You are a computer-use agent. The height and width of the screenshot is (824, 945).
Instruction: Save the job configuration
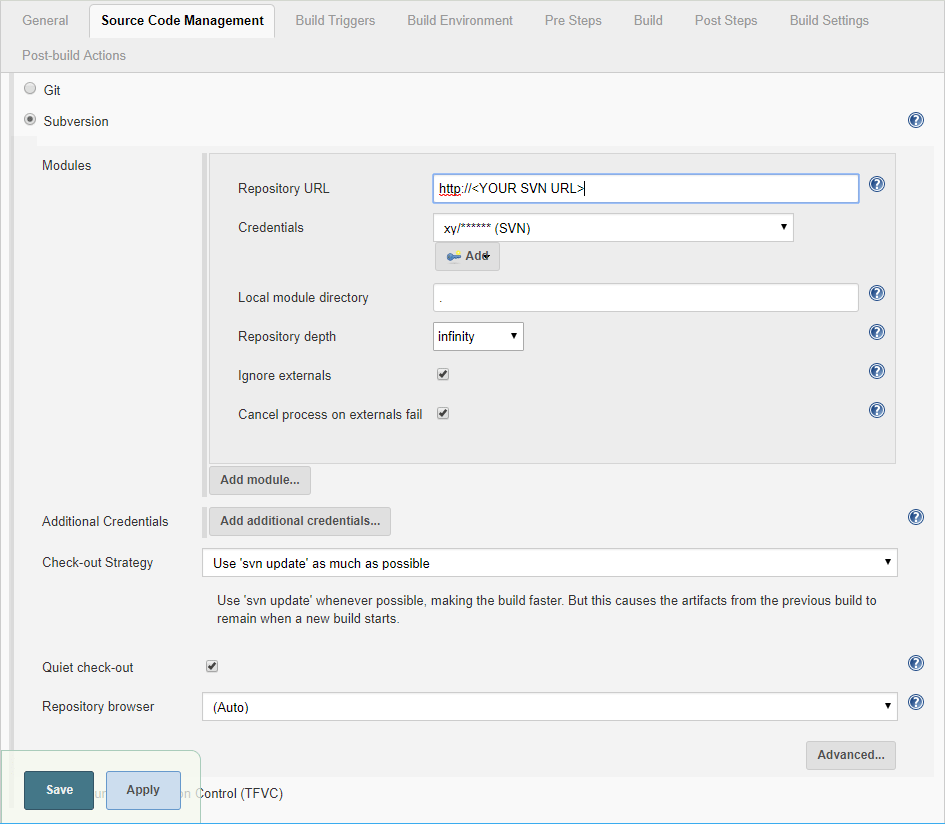coord(59,790)
